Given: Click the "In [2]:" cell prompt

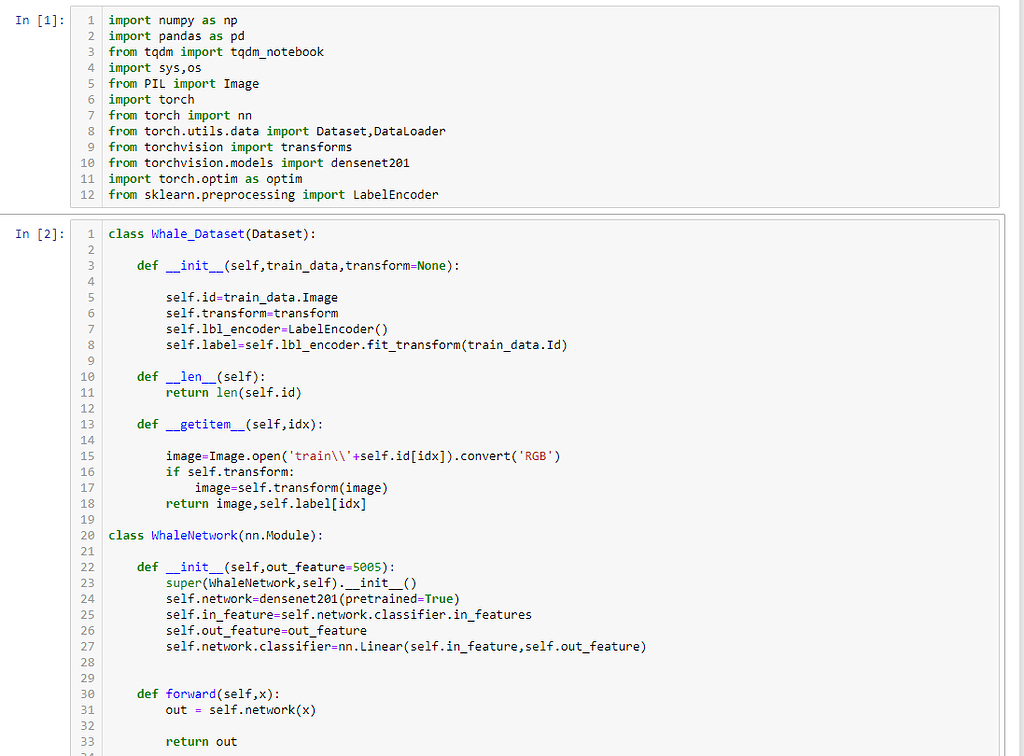Looking at the screenshot, I should click(x=40, y=234).
